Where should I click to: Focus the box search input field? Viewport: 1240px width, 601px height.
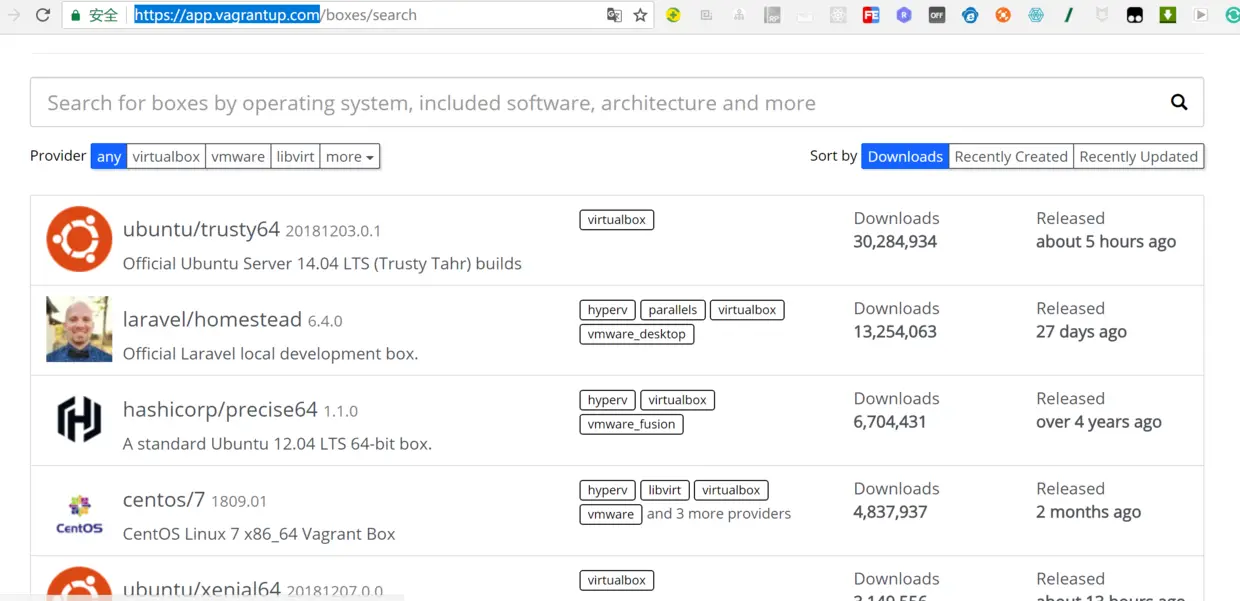click(617, 102)
